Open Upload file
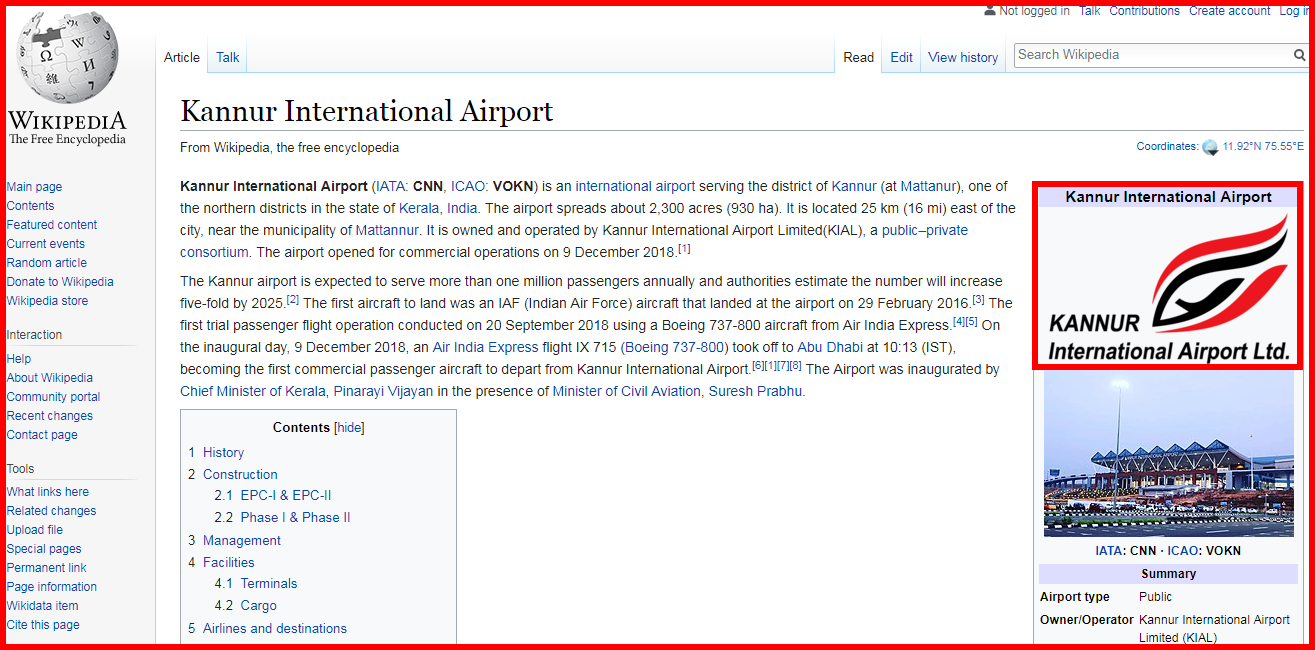 tap(35, 530)
